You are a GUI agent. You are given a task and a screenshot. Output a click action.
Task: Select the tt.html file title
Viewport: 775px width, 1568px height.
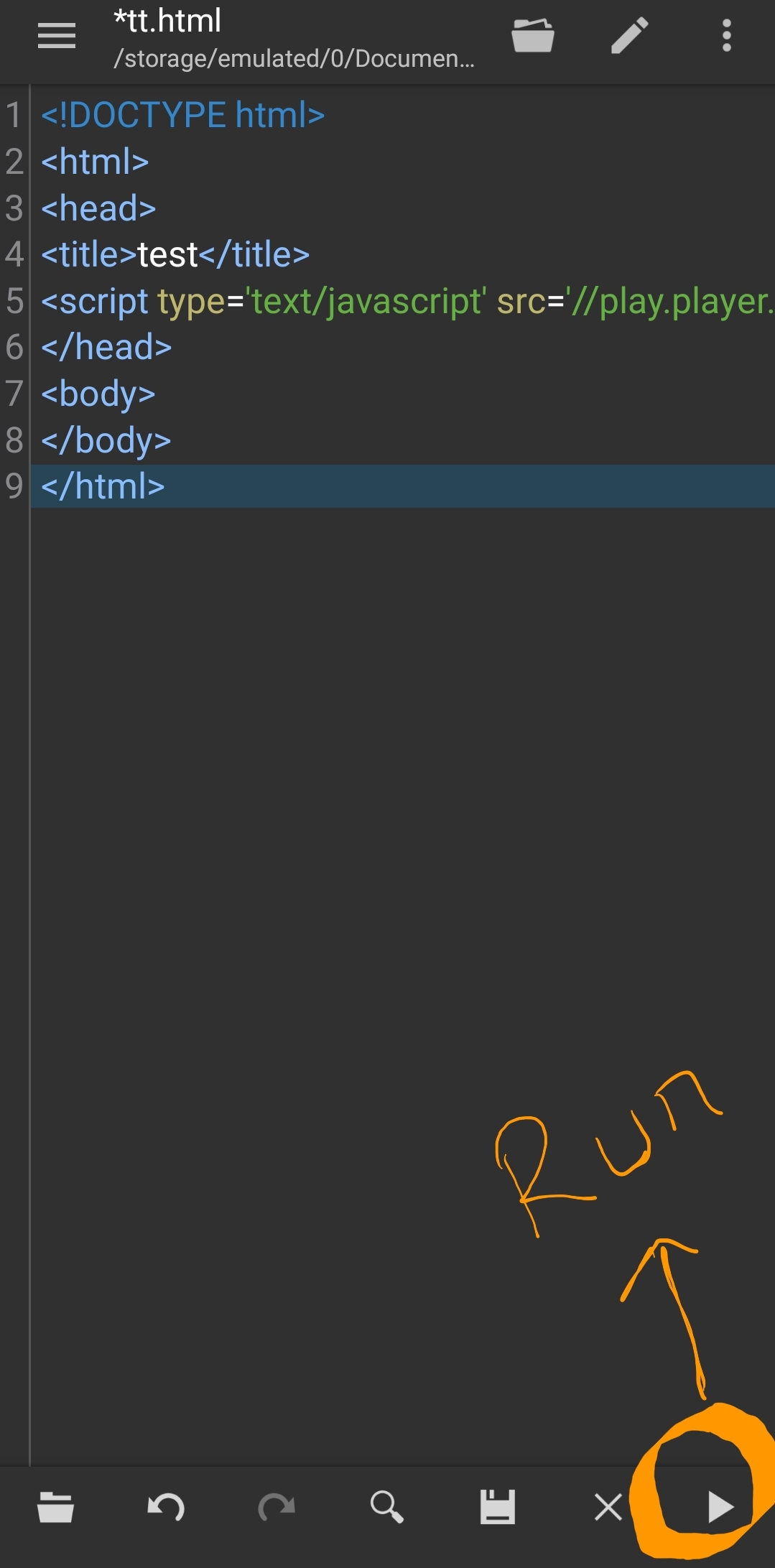pos(168,21)
